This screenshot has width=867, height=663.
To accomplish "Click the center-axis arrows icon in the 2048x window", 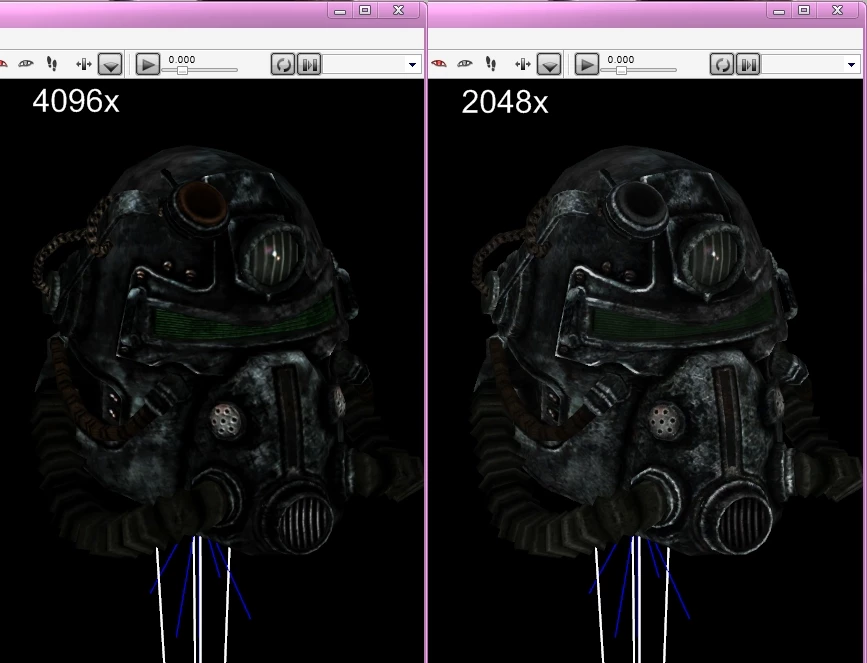I will [x=523, y=65].
